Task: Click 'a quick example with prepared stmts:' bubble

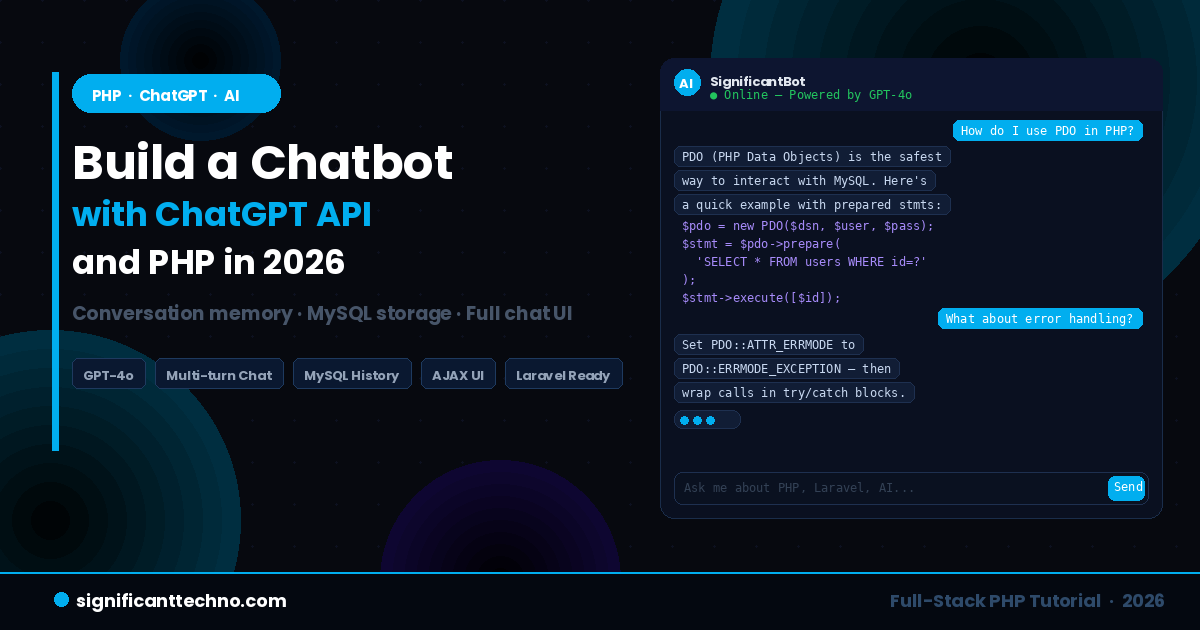Action: (x=812, y=205)
